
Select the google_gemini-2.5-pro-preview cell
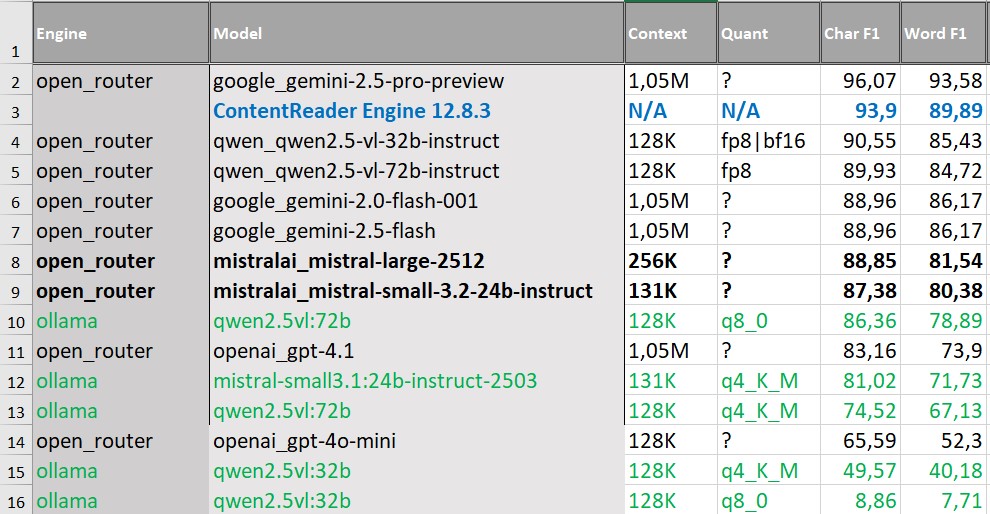(416, 81)
